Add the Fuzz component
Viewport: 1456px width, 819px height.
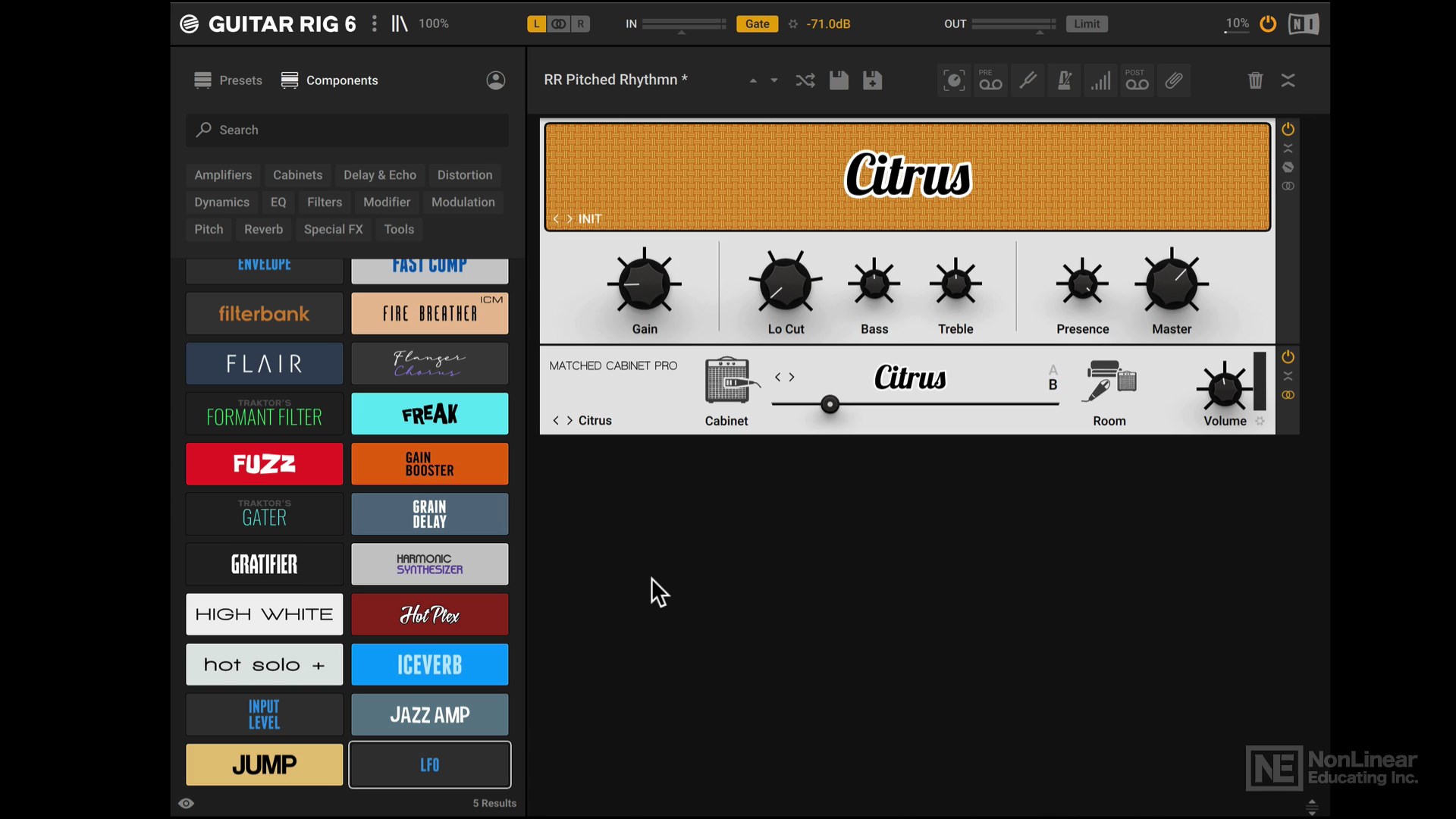(x=264, y=463)
